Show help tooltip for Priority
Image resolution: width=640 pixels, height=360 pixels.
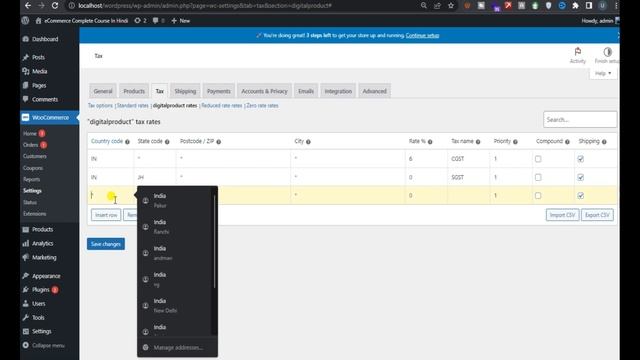pyautogui.click(x=515, y=142)
